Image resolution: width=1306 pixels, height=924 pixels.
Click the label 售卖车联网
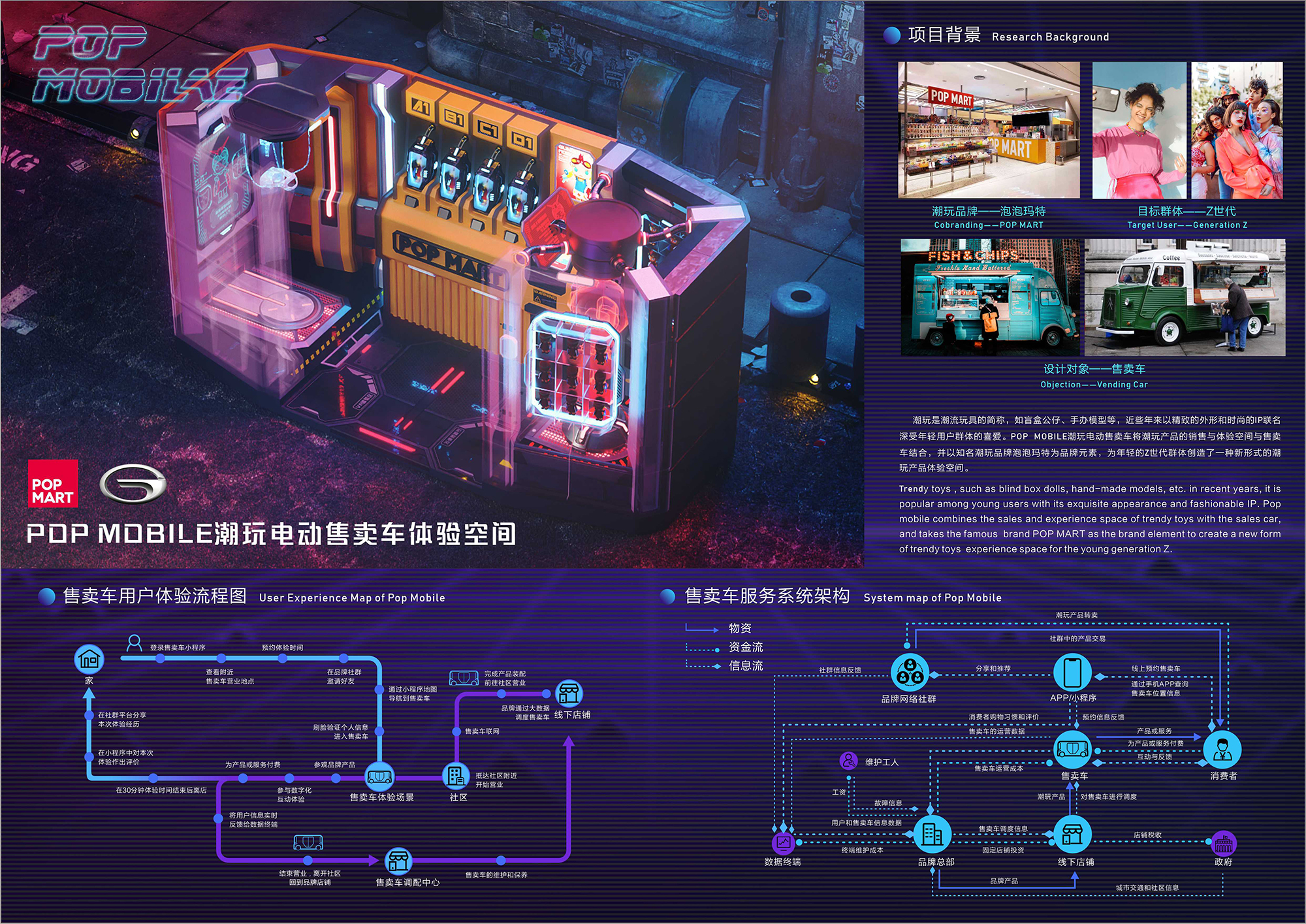tap(482, 731)
